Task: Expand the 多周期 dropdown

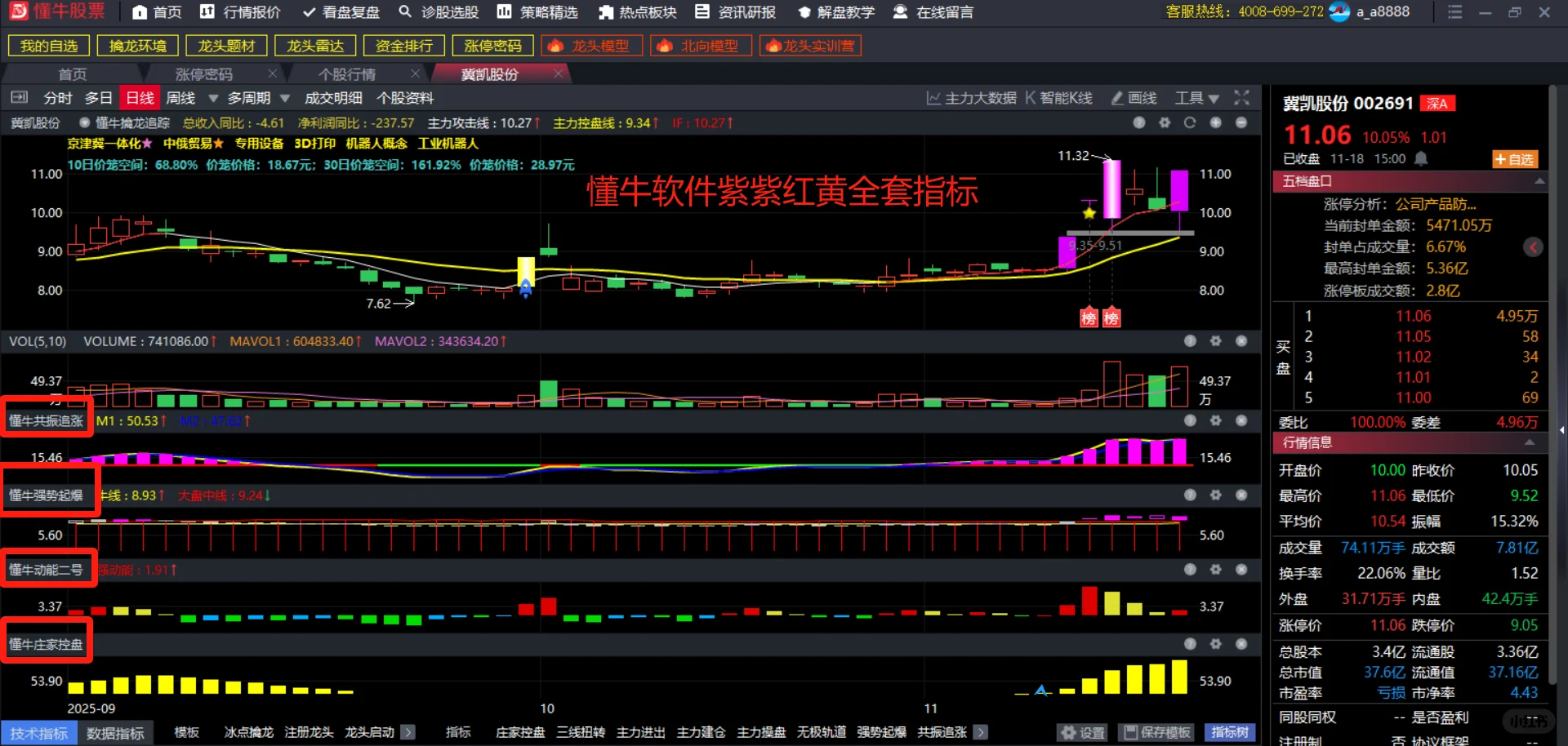Action: coord(285,98)
